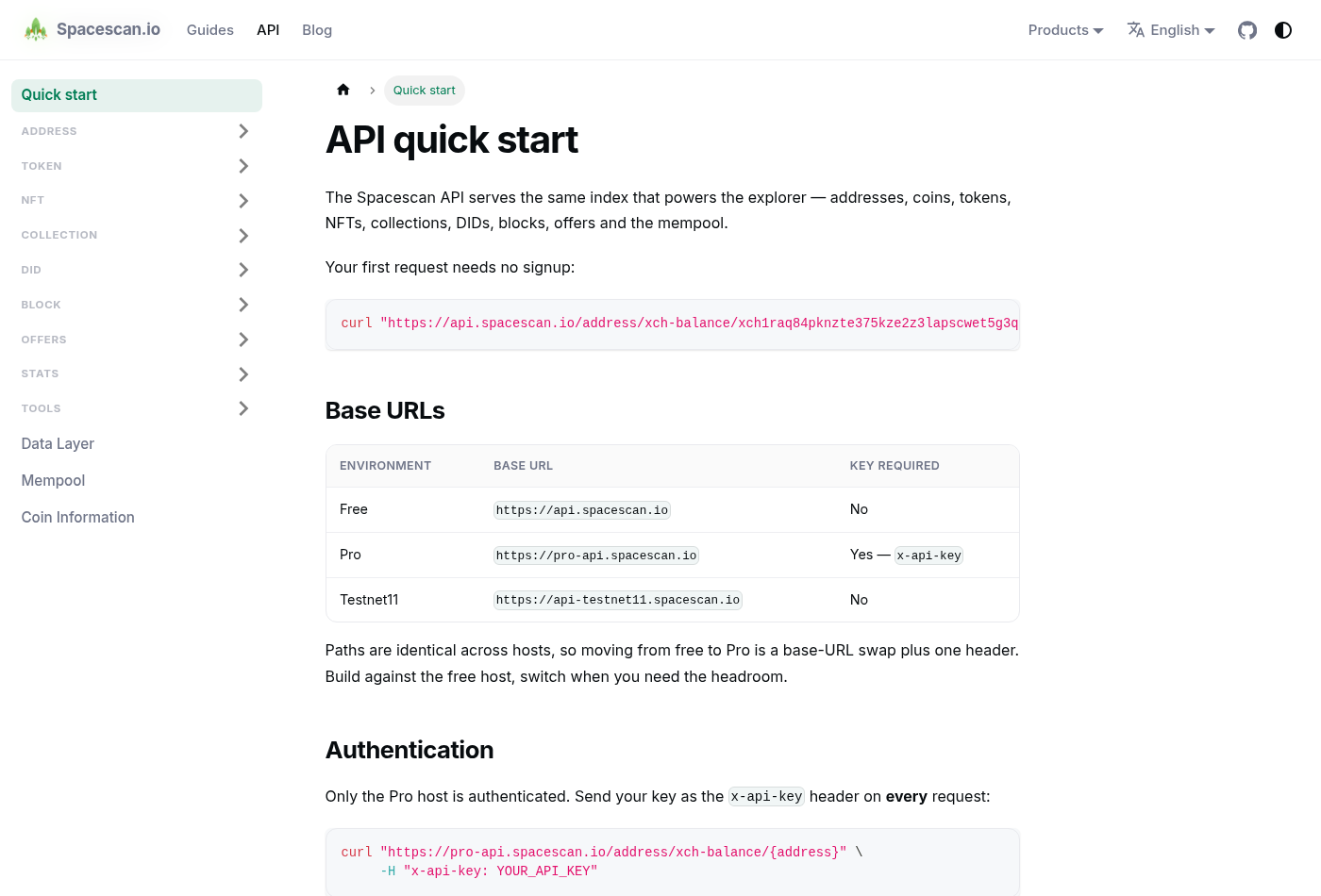Click the 'https://pro-api.spacescan.io' table cell
Screen dimensions: 1321x896
click(596, 556)
